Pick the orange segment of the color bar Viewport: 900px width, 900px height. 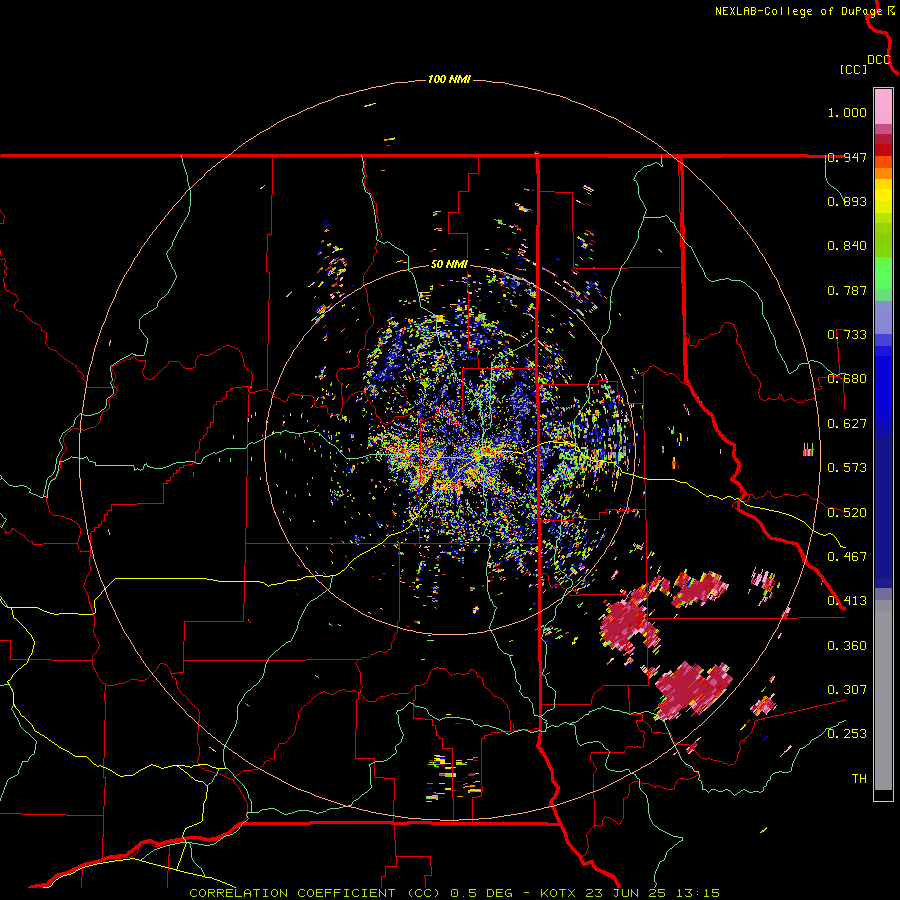[883, 173]
